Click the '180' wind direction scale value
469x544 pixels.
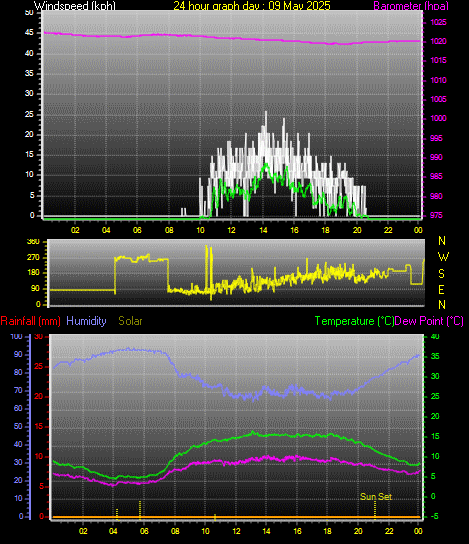33,272
